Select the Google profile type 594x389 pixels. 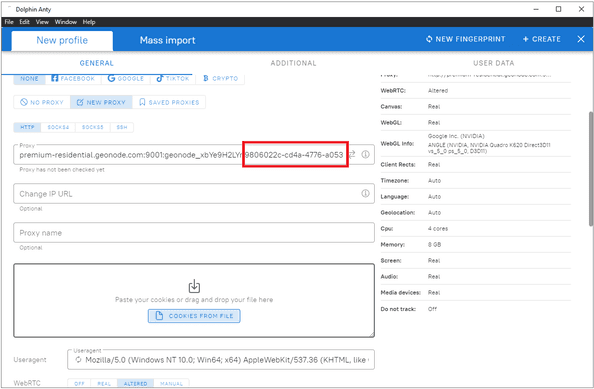(x=126, y=79)
